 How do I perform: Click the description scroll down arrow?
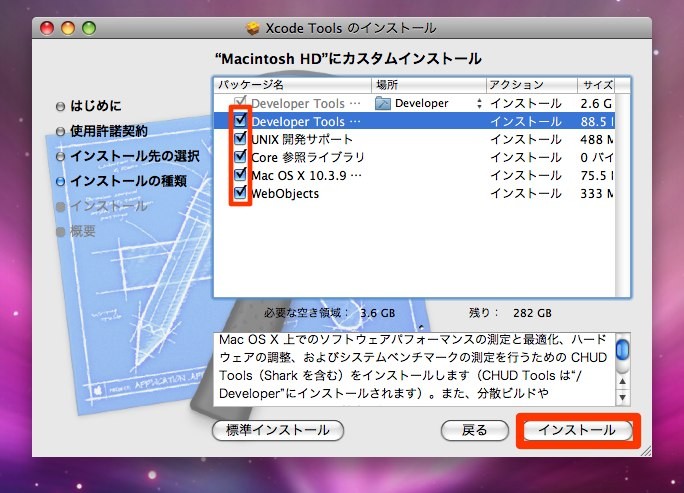coord(622,397)
